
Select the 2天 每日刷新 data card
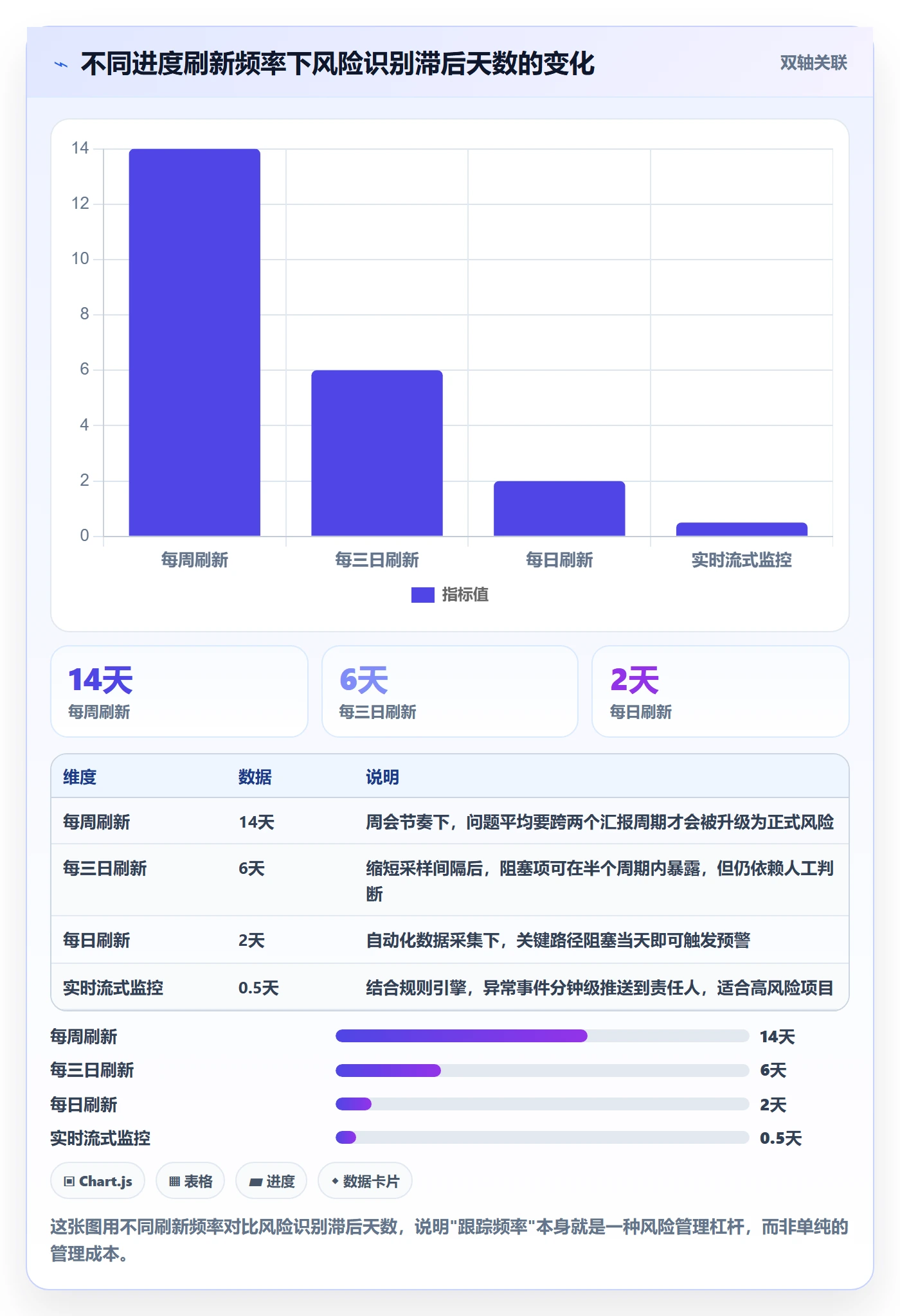[x=721, y=691]
